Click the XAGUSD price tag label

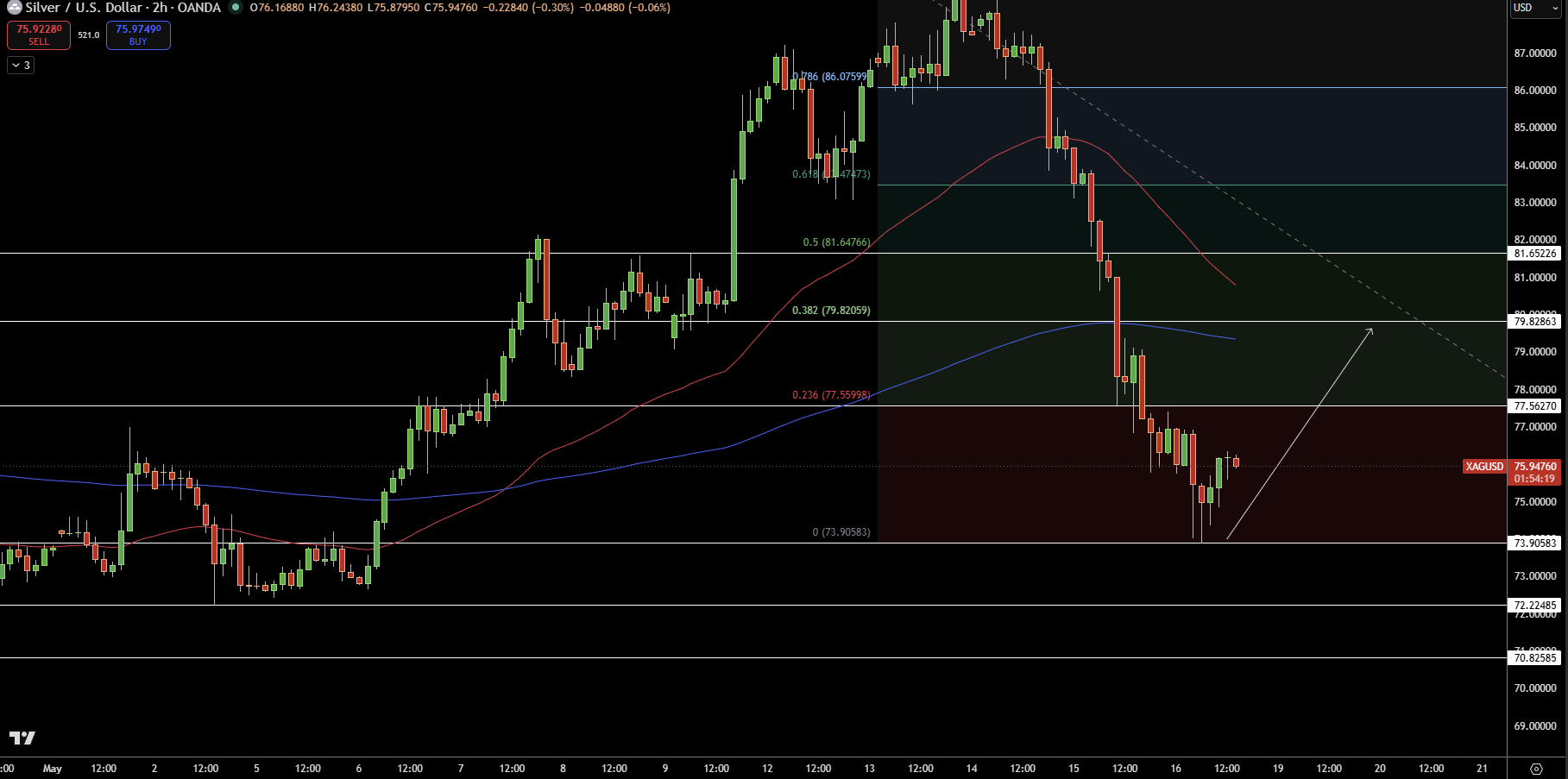1484,467
